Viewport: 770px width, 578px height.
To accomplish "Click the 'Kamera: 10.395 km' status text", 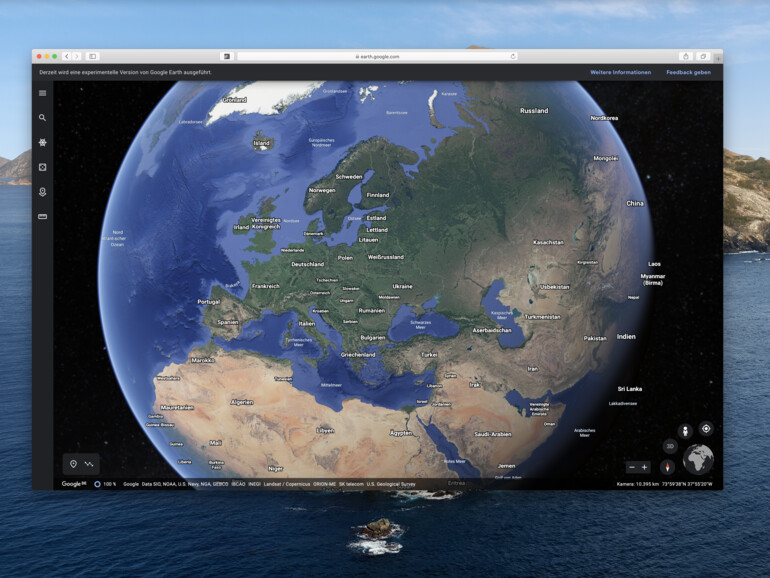I will [x=637, y=484].
